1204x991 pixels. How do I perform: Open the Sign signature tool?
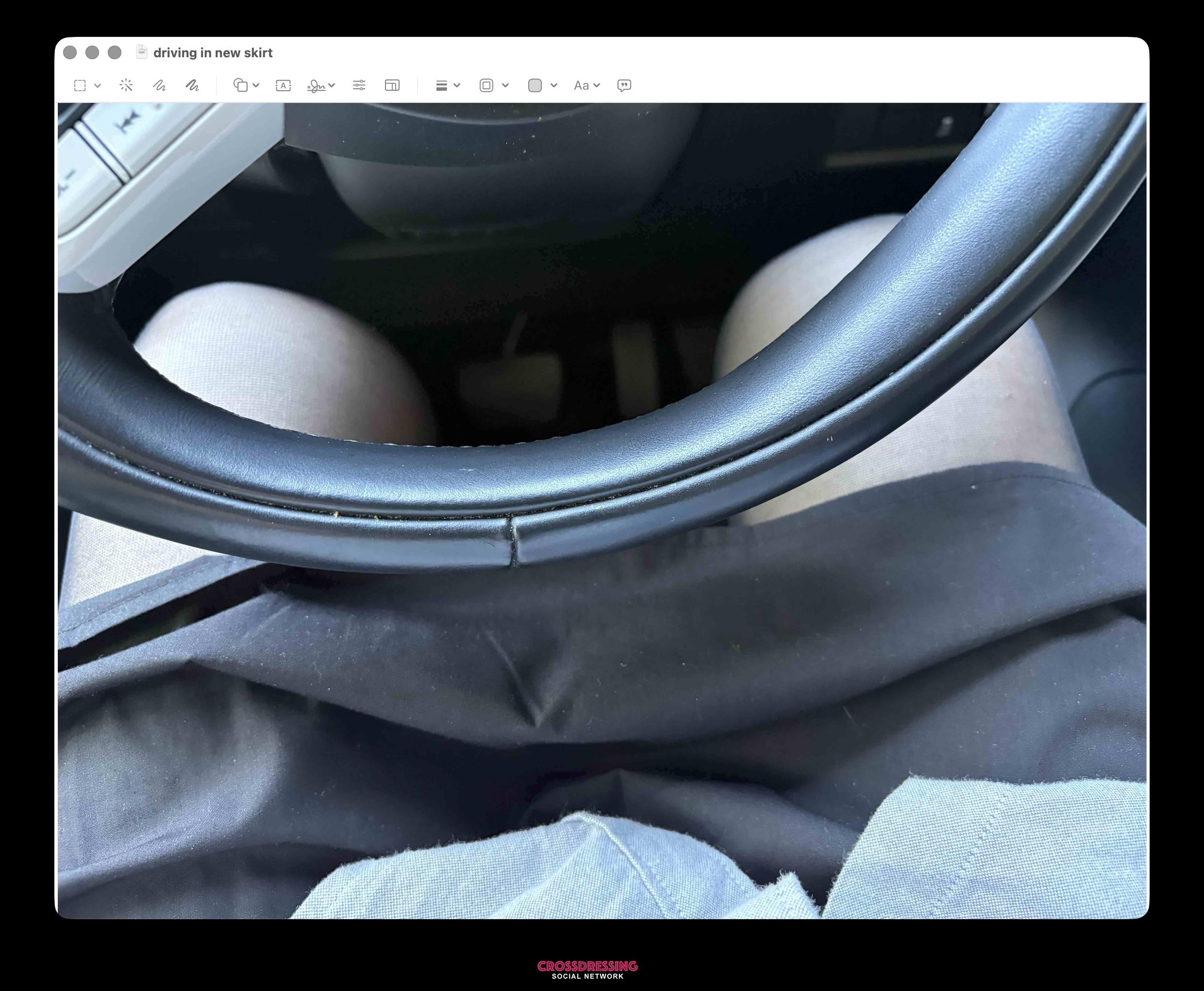pos(316,85)
